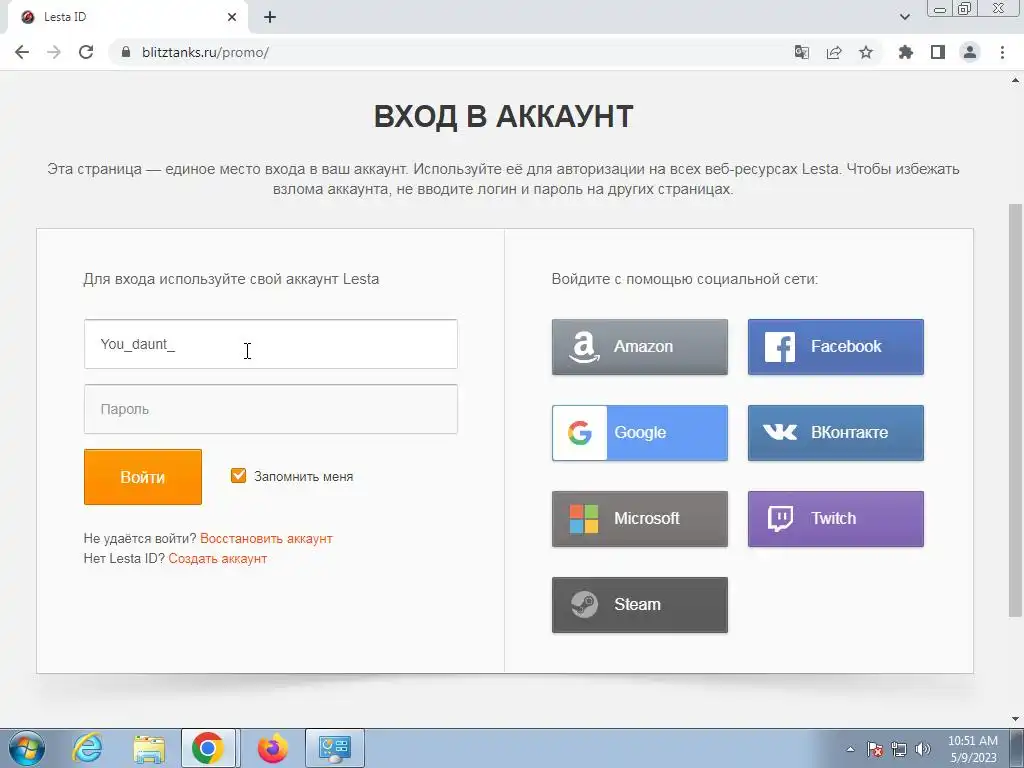Click the login field containing You_daunt_

click(x=270, y=344)
